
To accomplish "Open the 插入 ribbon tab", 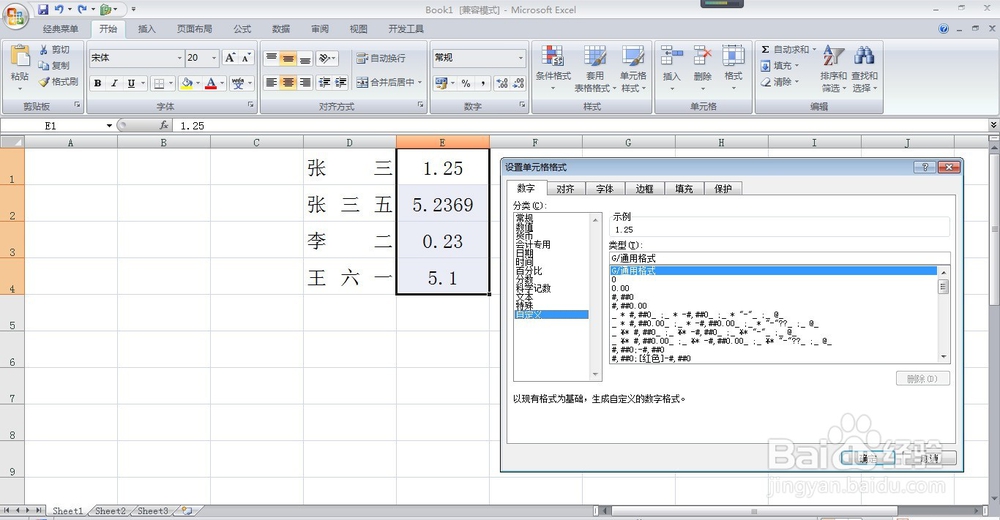I will click(147, 29).
